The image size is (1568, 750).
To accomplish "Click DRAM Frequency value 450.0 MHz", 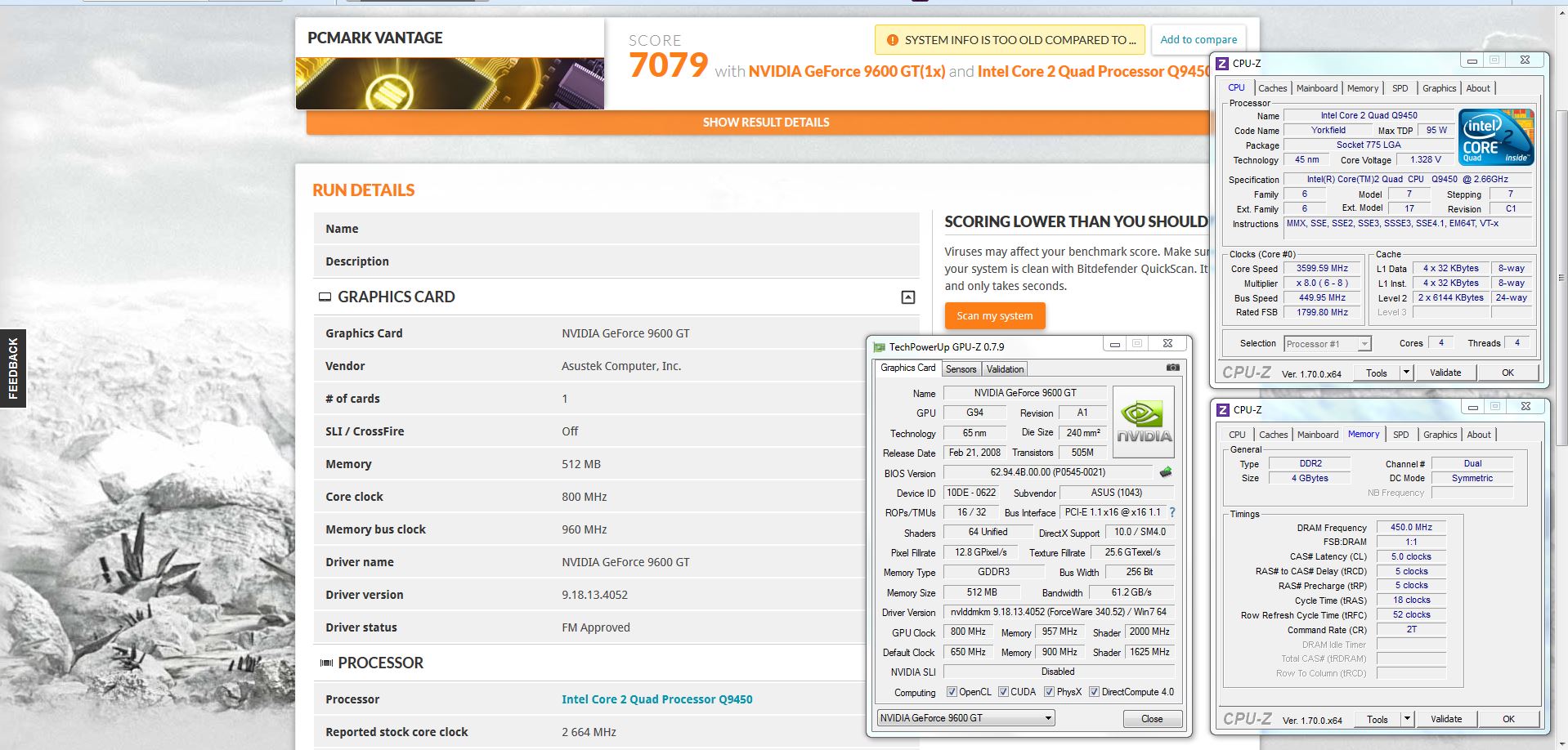I will [1411, 527].
